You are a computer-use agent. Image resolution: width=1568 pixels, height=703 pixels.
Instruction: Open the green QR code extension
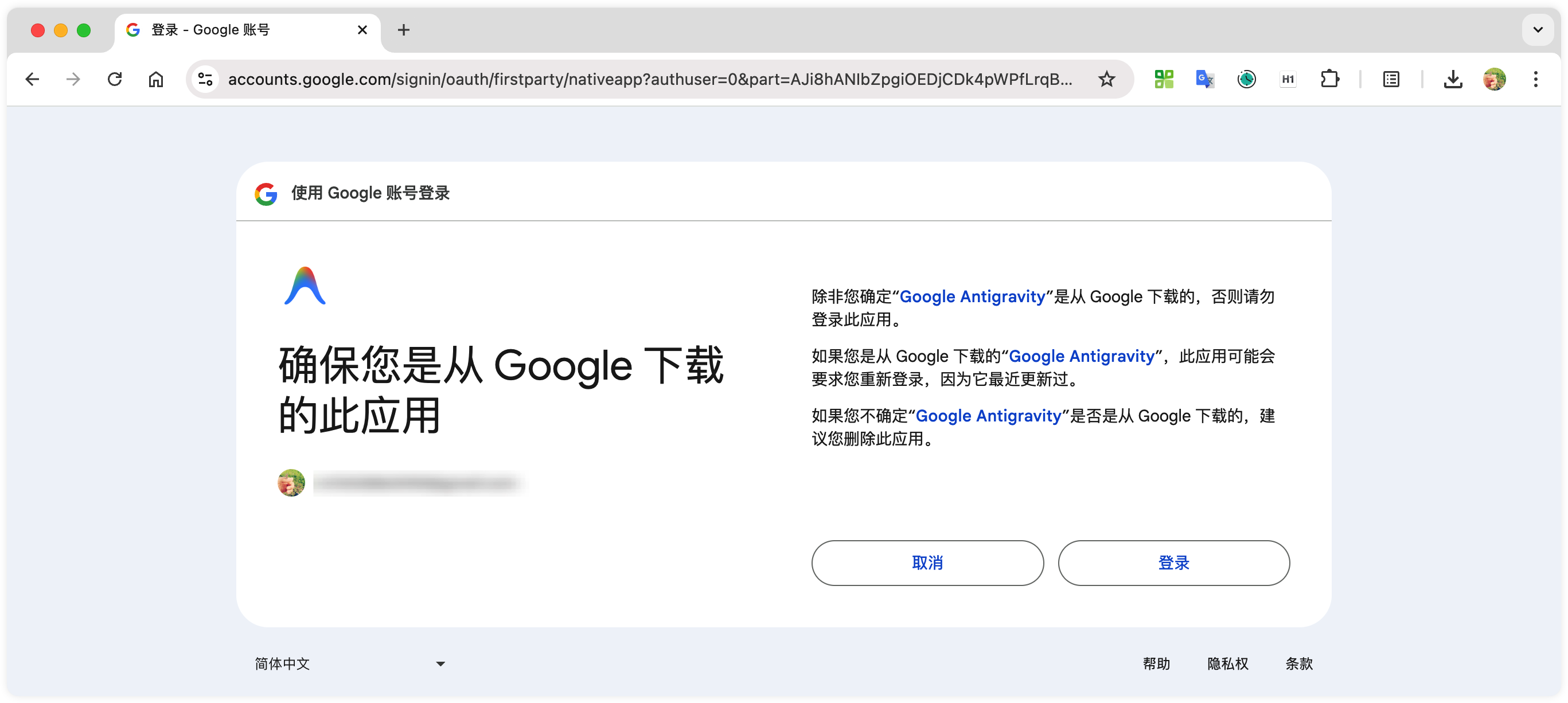[x=1163, y=79]
